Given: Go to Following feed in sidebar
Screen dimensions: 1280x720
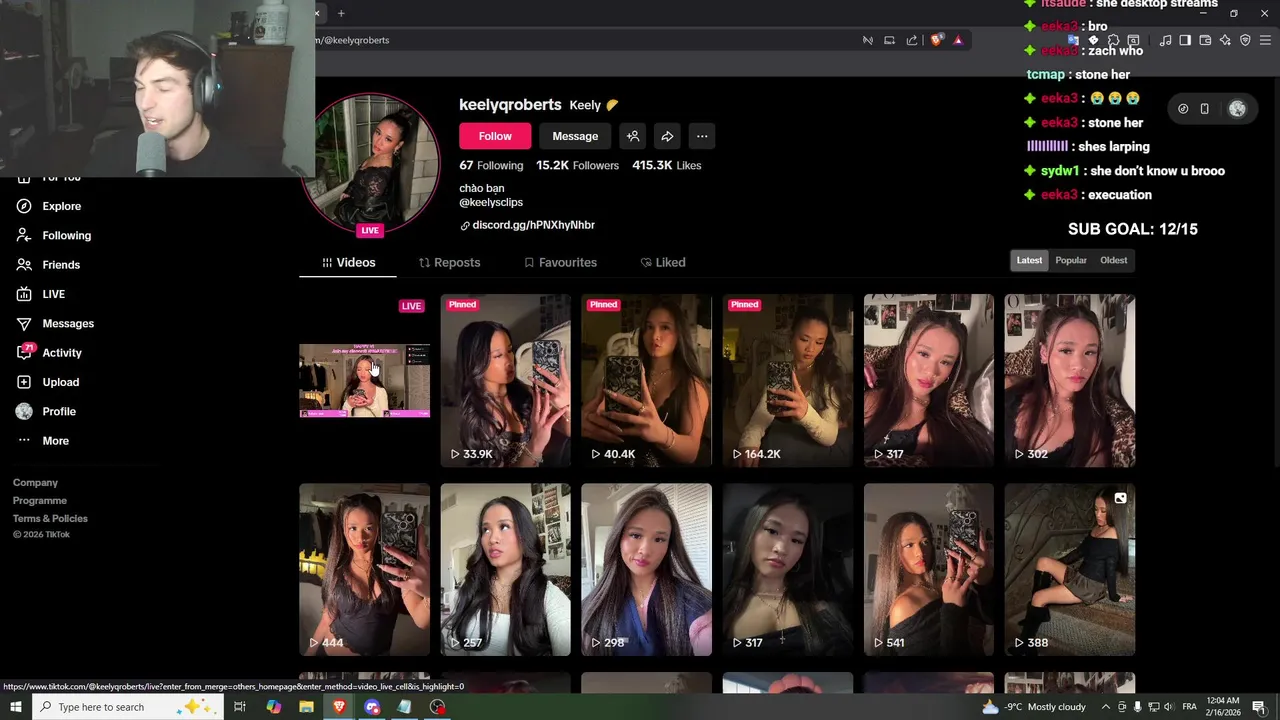Looking at the screenshot, I should pos(53,235).
